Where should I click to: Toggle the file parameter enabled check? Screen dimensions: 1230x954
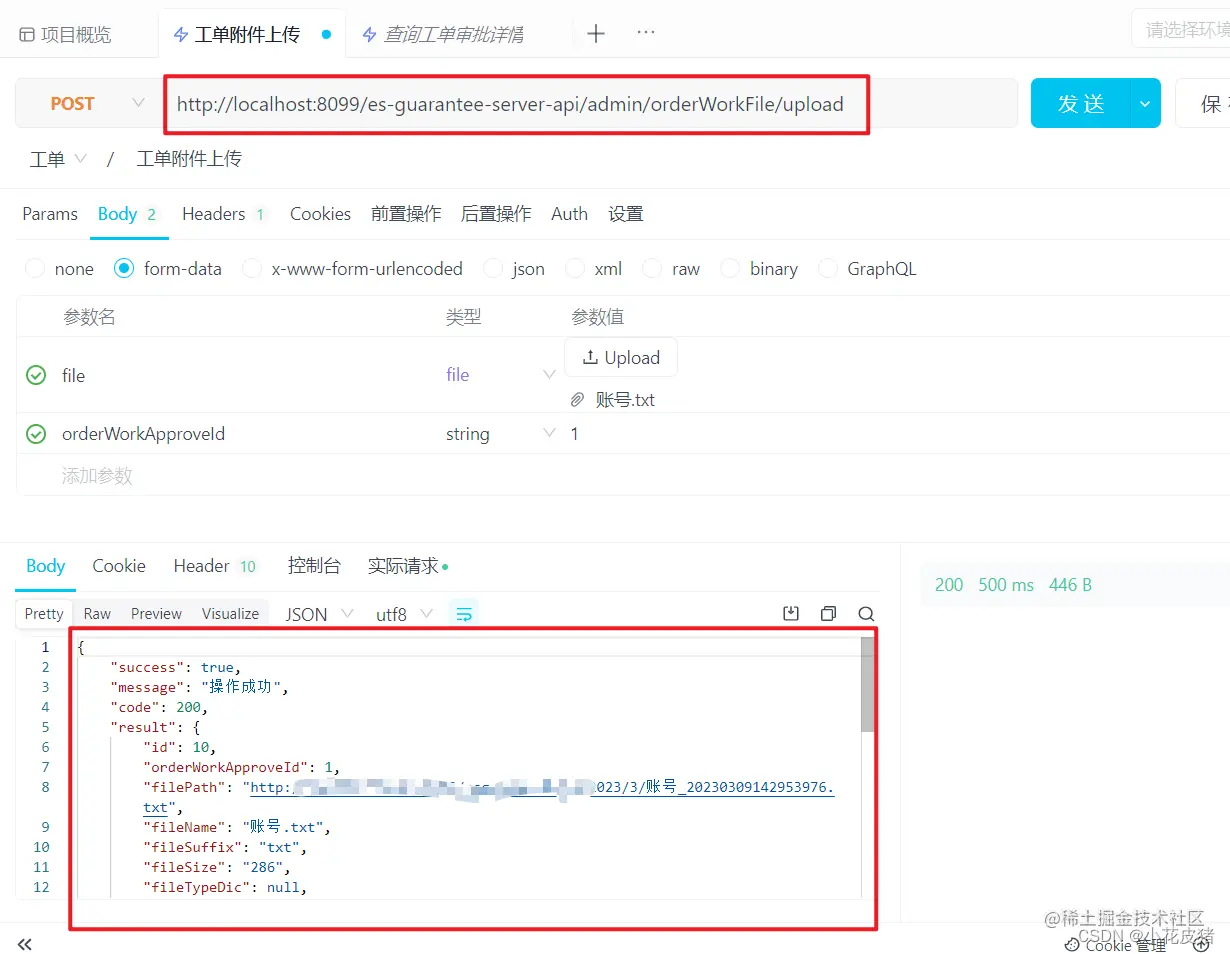point(36,375)
